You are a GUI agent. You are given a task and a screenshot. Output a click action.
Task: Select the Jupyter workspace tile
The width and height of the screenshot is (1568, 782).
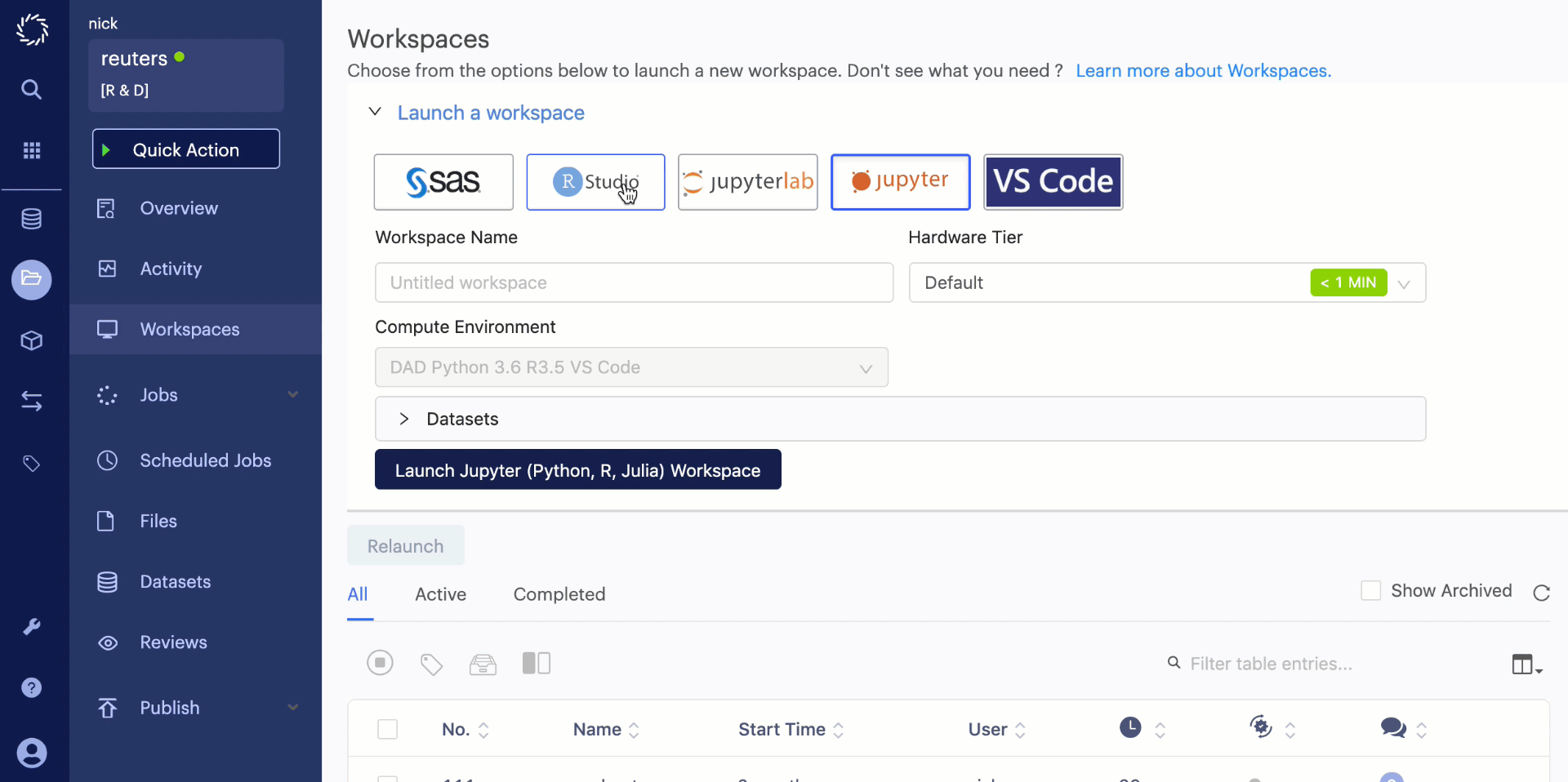[901, 182]
